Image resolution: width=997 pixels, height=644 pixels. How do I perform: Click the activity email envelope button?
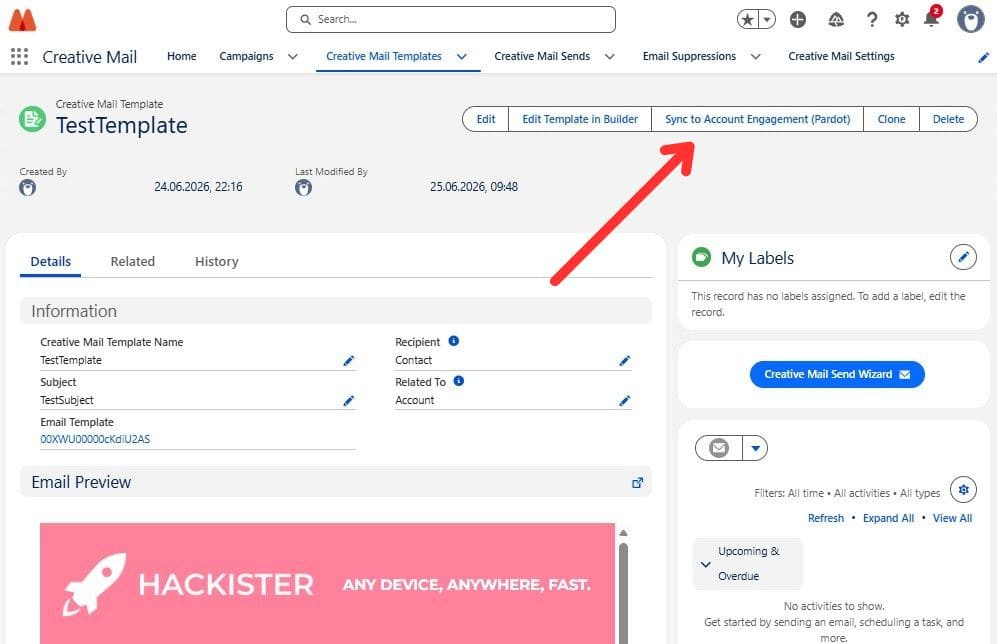point(719,448)
